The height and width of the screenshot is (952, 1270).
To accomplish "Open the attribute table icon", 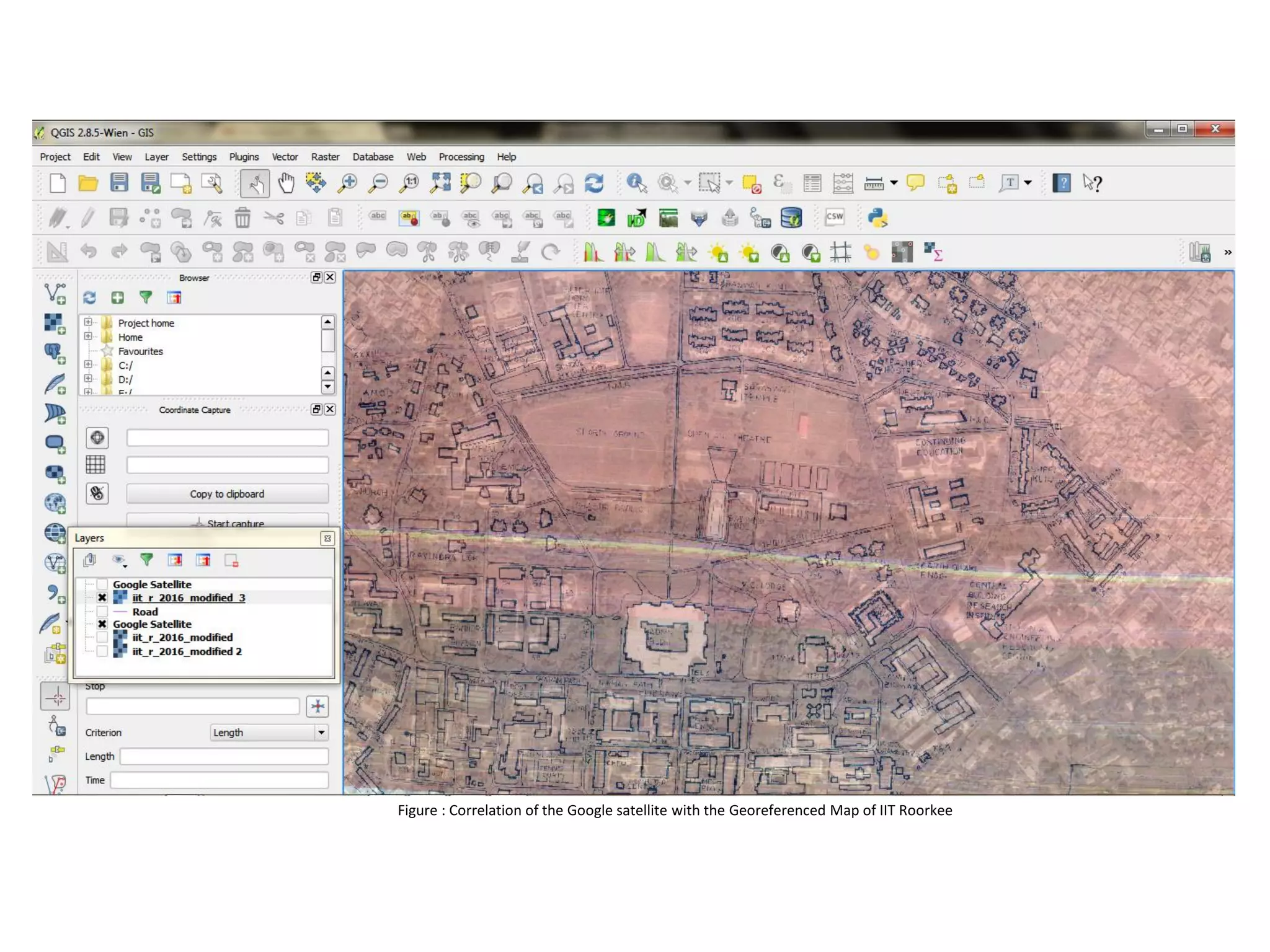I will point(812,183).
